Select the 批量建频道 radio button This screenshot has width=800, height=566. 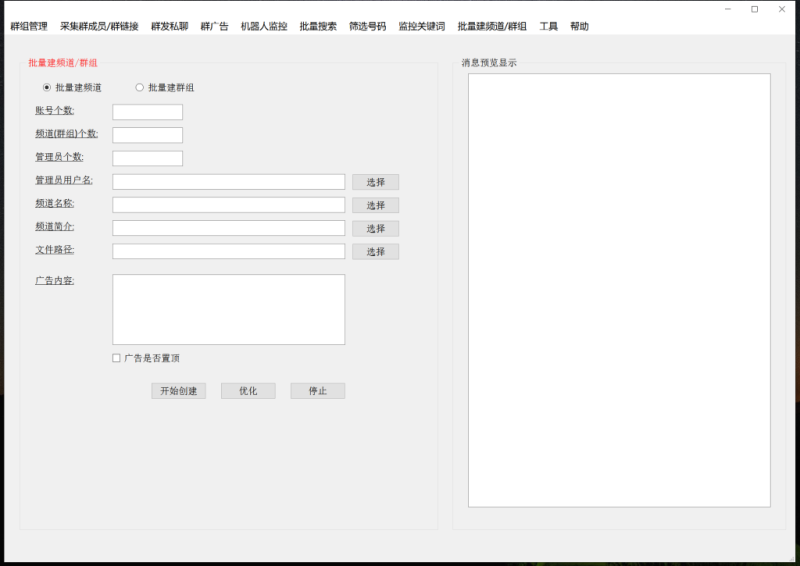click(x=47, y=88)
